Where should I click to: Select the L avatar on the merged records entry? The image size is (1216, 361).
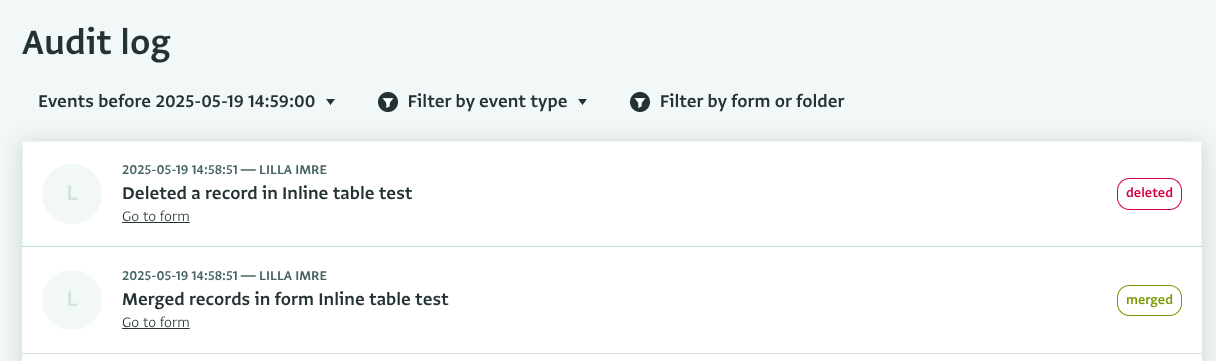click(x=72, y=299)
